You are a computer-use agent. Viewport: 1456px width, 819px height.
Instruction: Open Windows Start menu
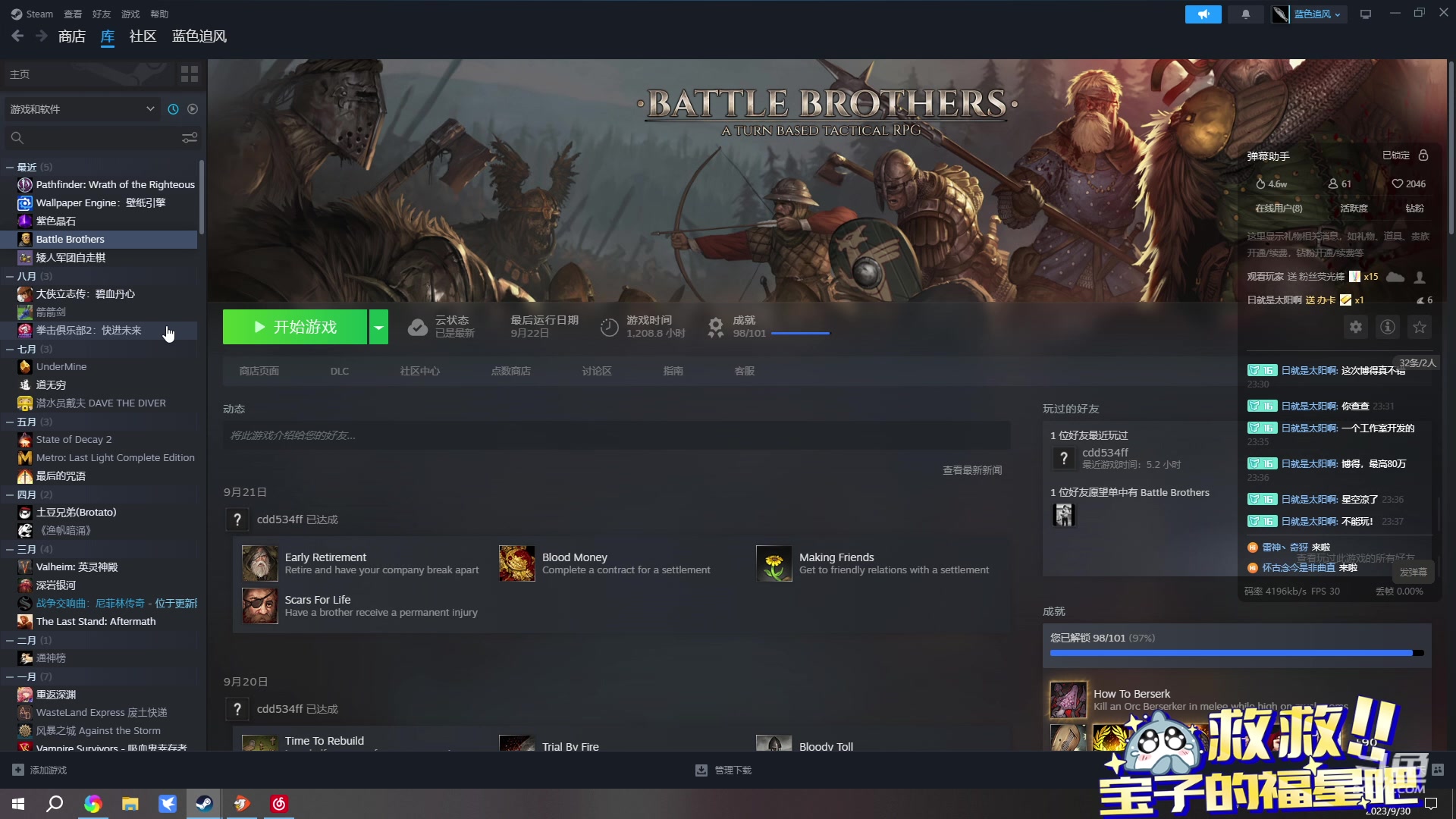pyautogui.click(x=18, y=804)
